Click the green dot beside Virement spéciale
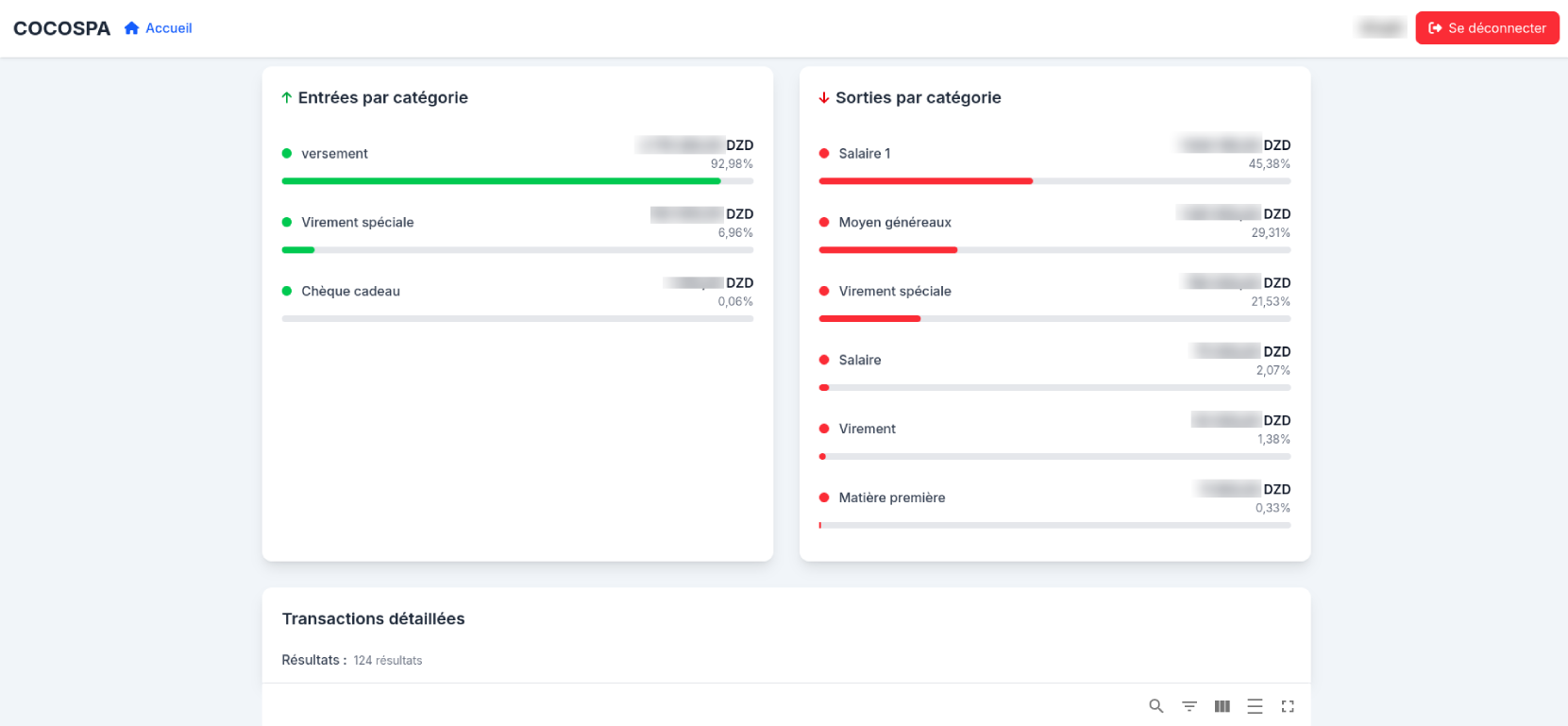The width and height of the screenshot is (1568, 726). point(287,223)
